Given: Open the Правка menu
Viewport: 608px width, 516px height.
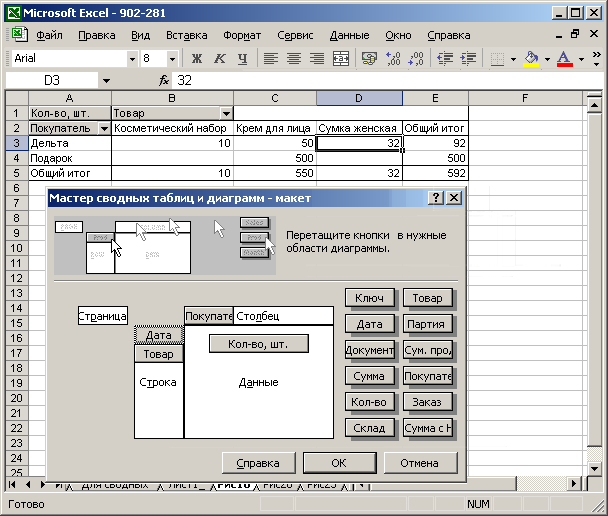Looking at the screenshot, I should tap(97, 35).
